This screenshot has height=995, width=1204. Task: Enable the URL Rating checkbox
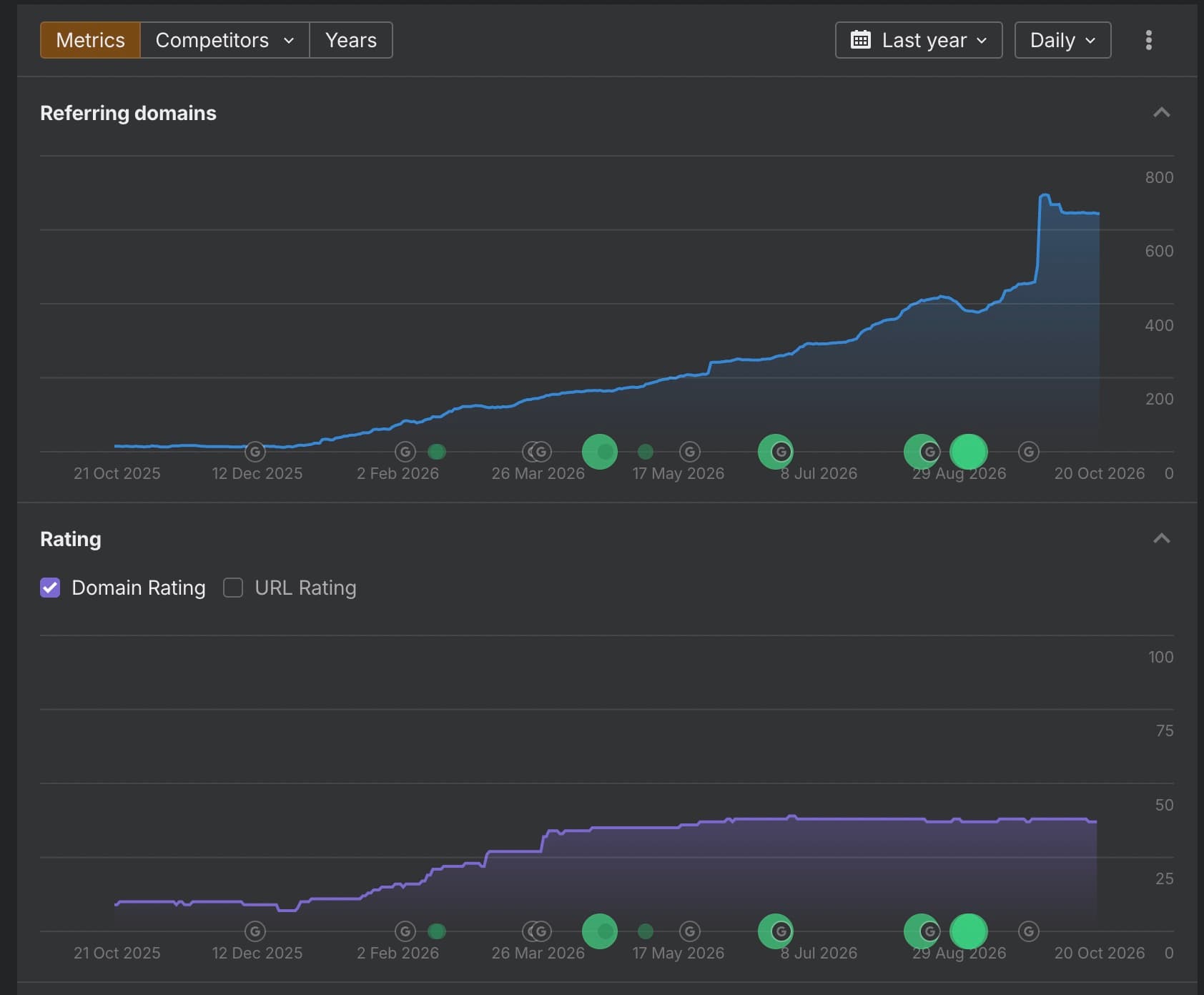(233, 588)
